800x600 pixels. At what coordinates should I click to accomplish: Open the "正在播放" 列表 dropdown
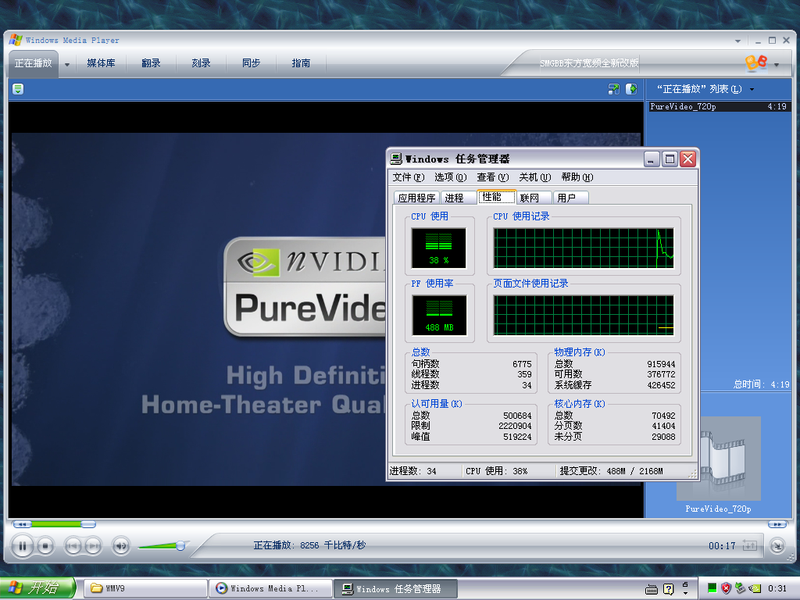coord(705,89)
